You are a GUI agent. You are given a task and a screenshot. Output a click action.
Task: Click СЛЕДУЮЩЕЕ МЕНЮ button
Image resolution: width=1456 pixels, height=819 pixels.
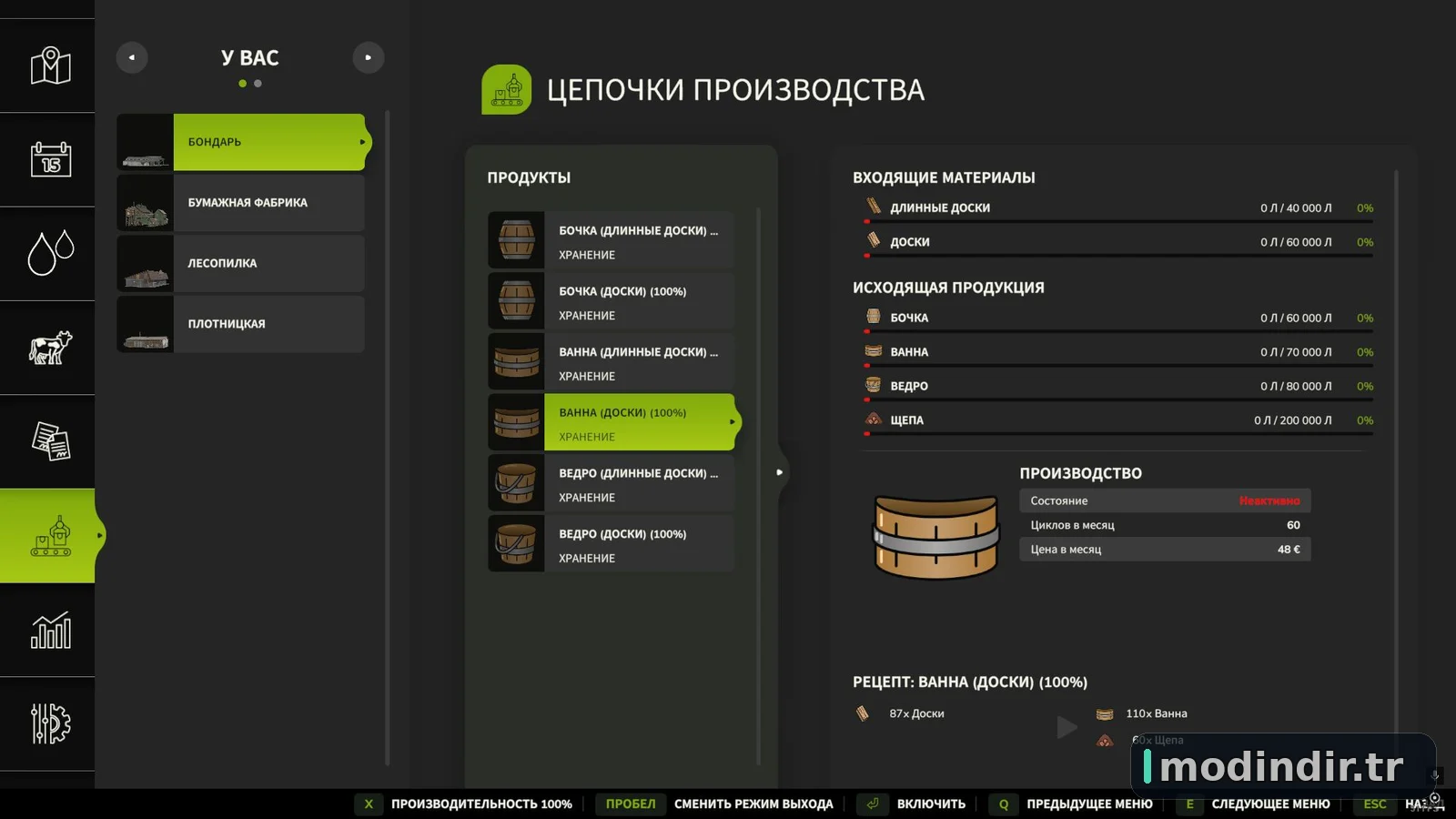(1253, 804)
